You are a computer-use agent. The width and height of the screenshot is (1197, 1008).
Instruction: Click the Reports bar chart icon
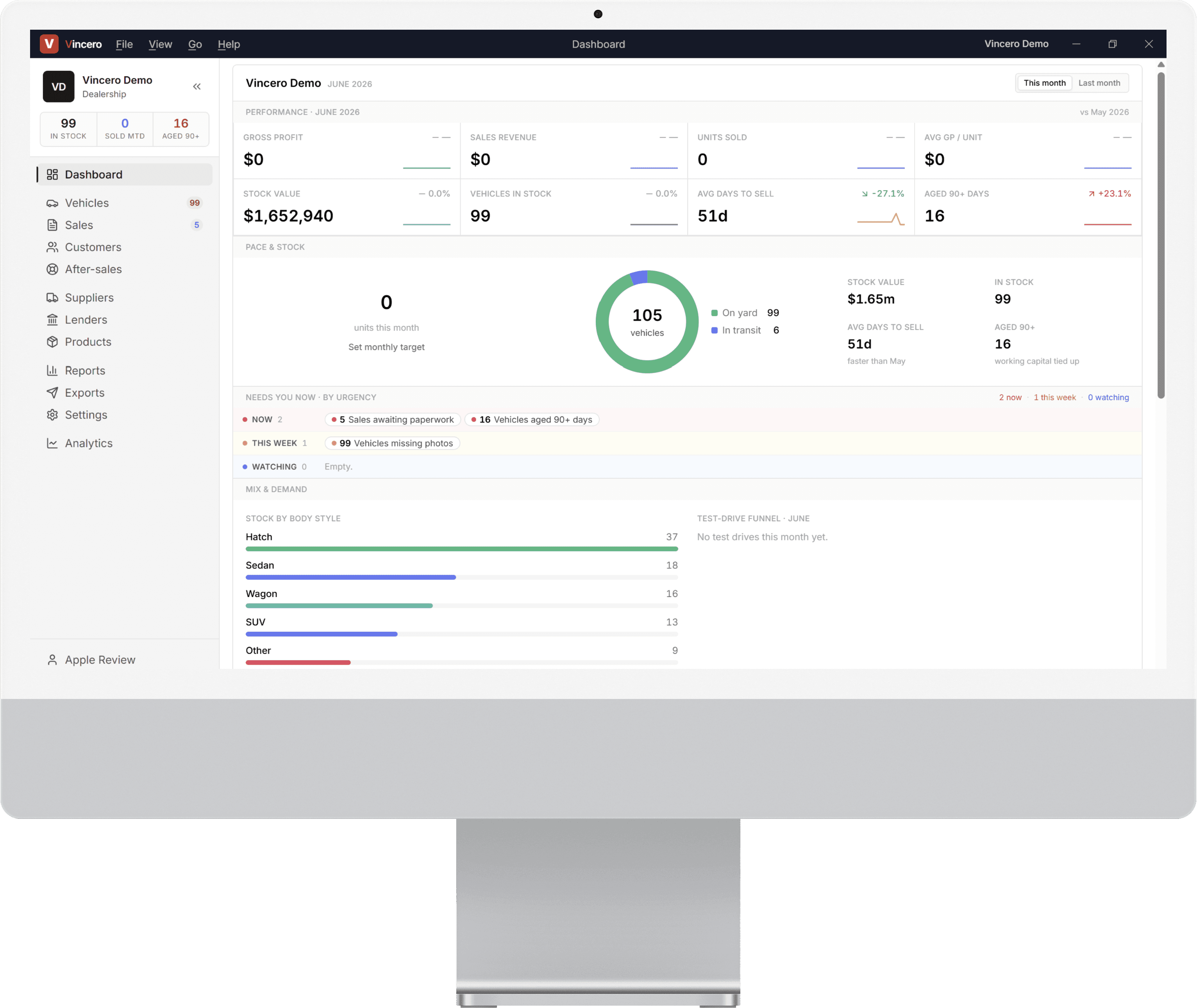pyautogui.click(x=52, y=370)
